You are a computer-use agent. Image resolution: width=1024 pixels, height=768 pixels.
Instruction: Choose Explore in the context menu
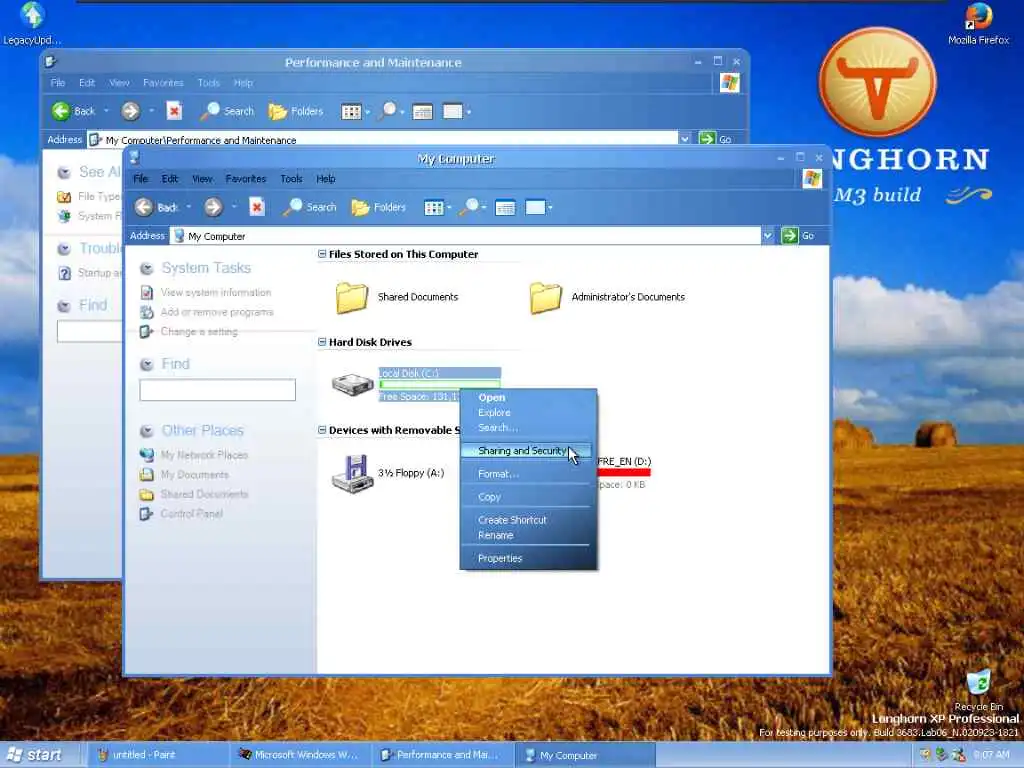[x=528, y=412]
